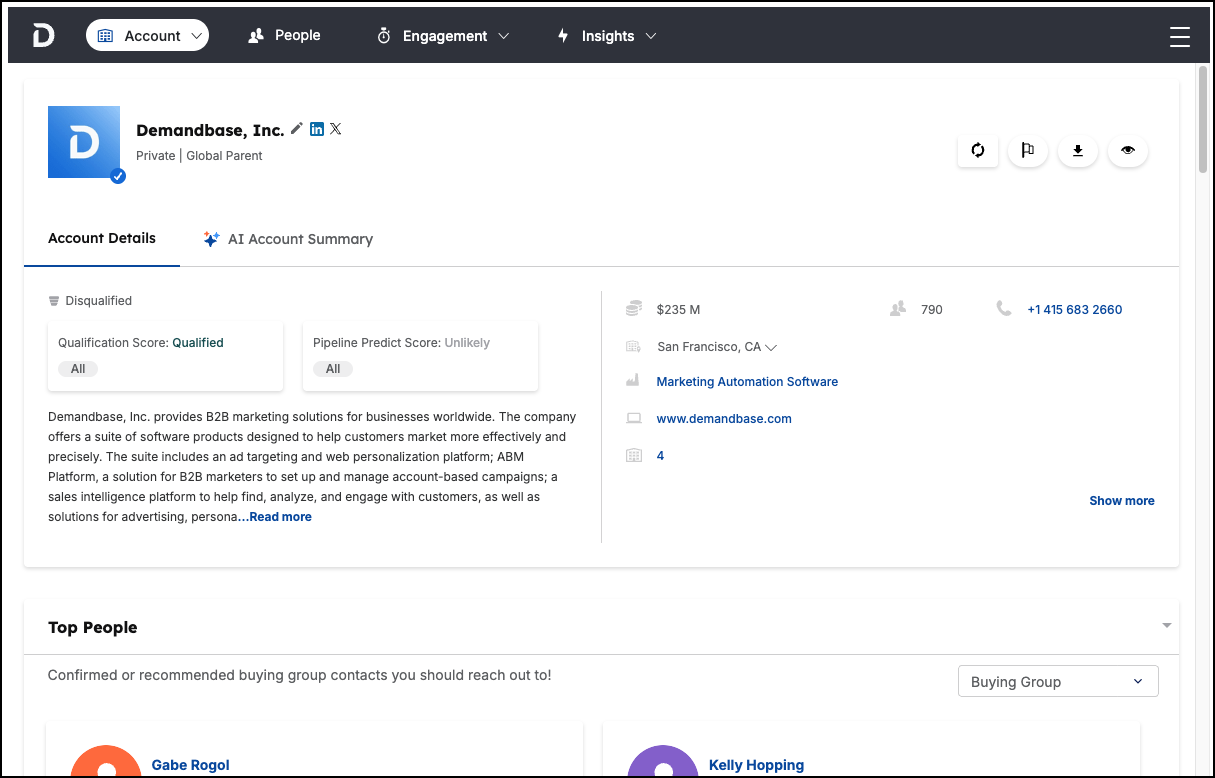This screenshot has width=1215, height=778.
Task: Click the Disqualified status label
Action: 99,301
